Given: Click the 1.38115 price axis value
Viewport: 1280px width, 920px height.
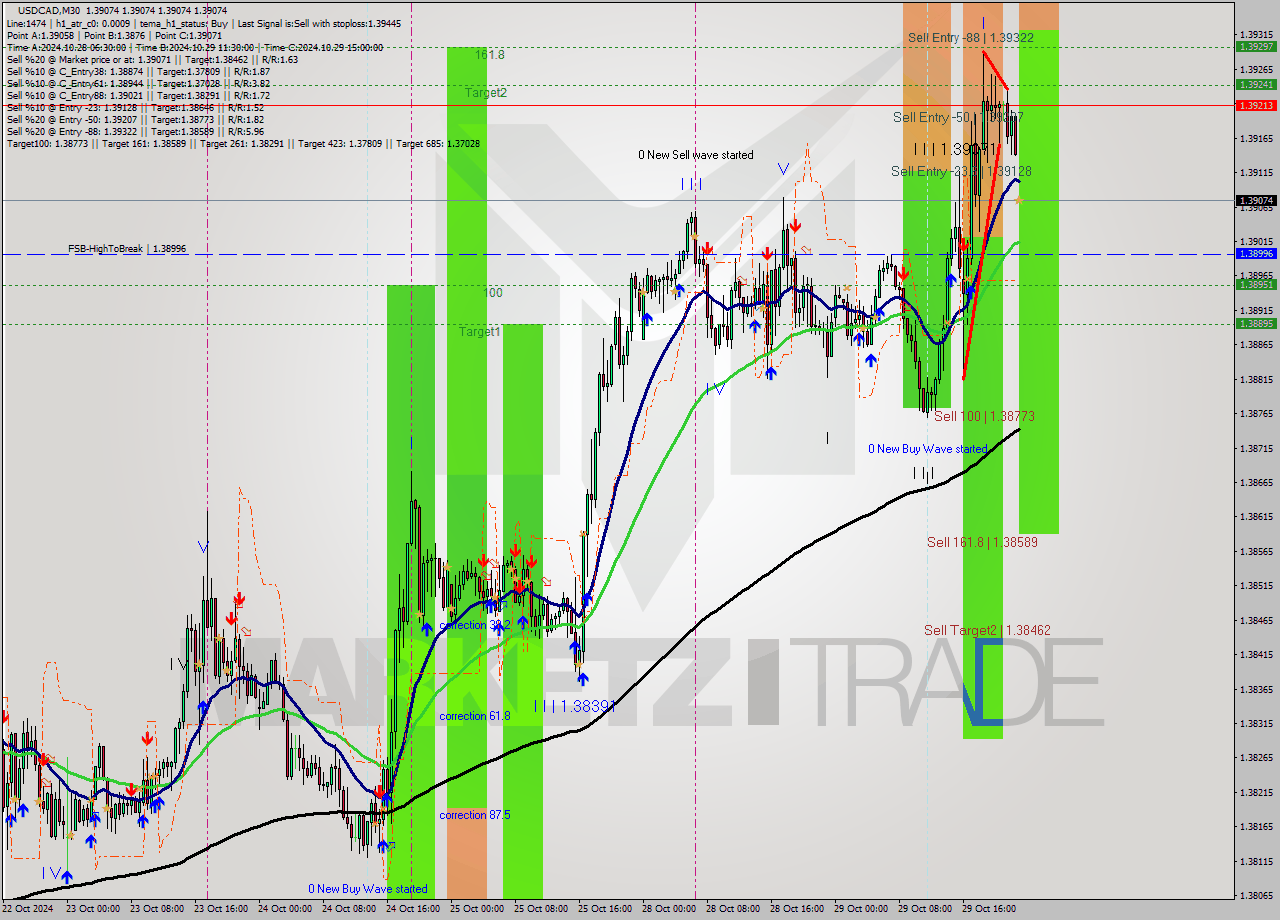Looking at the screenshot, I should 1256,861.
